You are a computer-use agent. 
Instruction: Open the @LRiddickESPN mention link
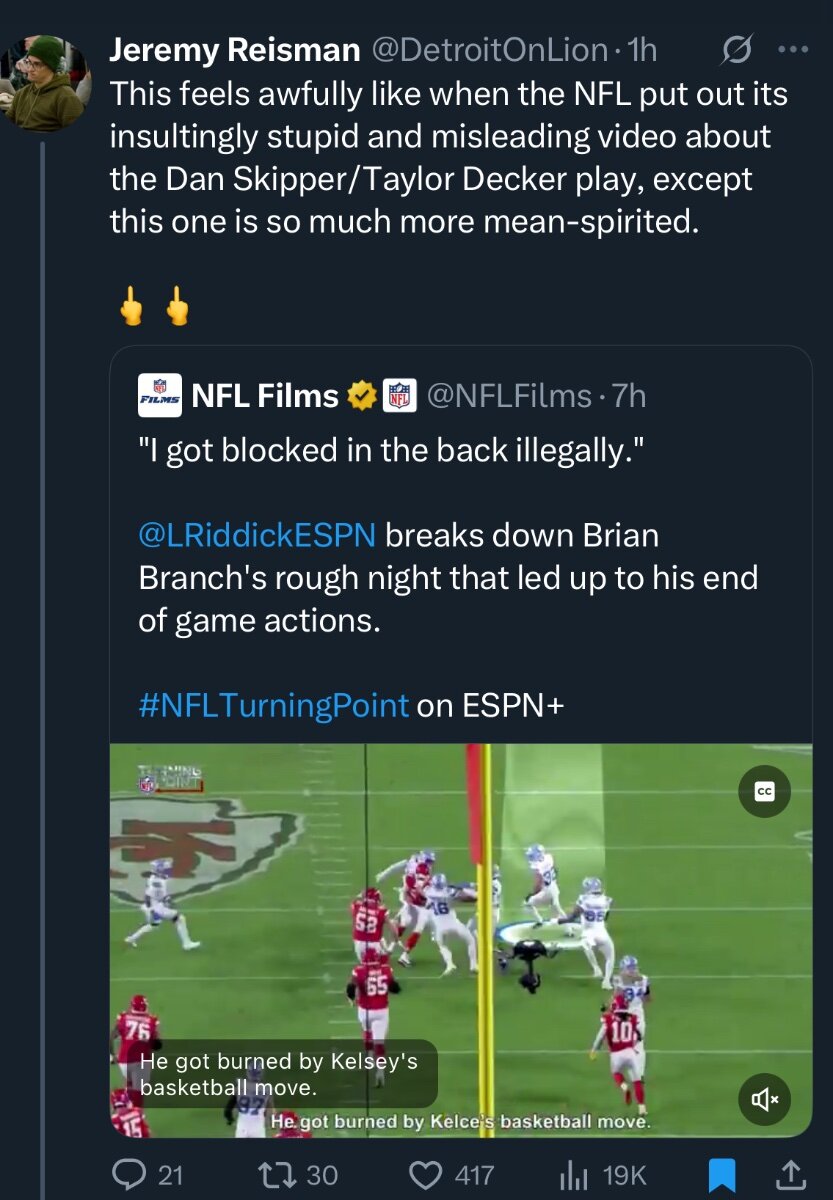pos(257,535)
